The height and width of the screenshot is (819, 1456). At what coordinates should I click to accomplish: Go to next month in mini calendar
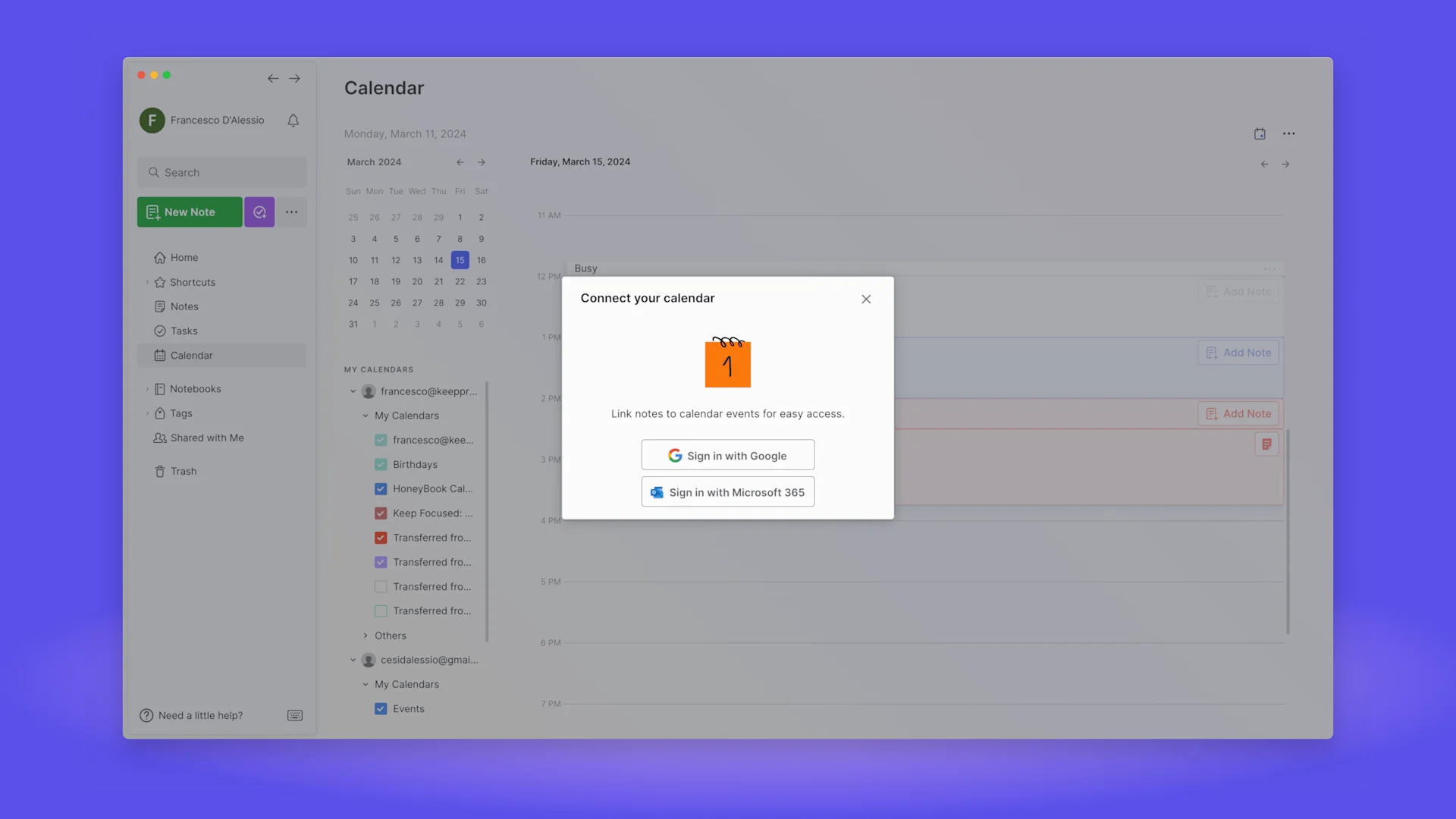tap(481, 162)
